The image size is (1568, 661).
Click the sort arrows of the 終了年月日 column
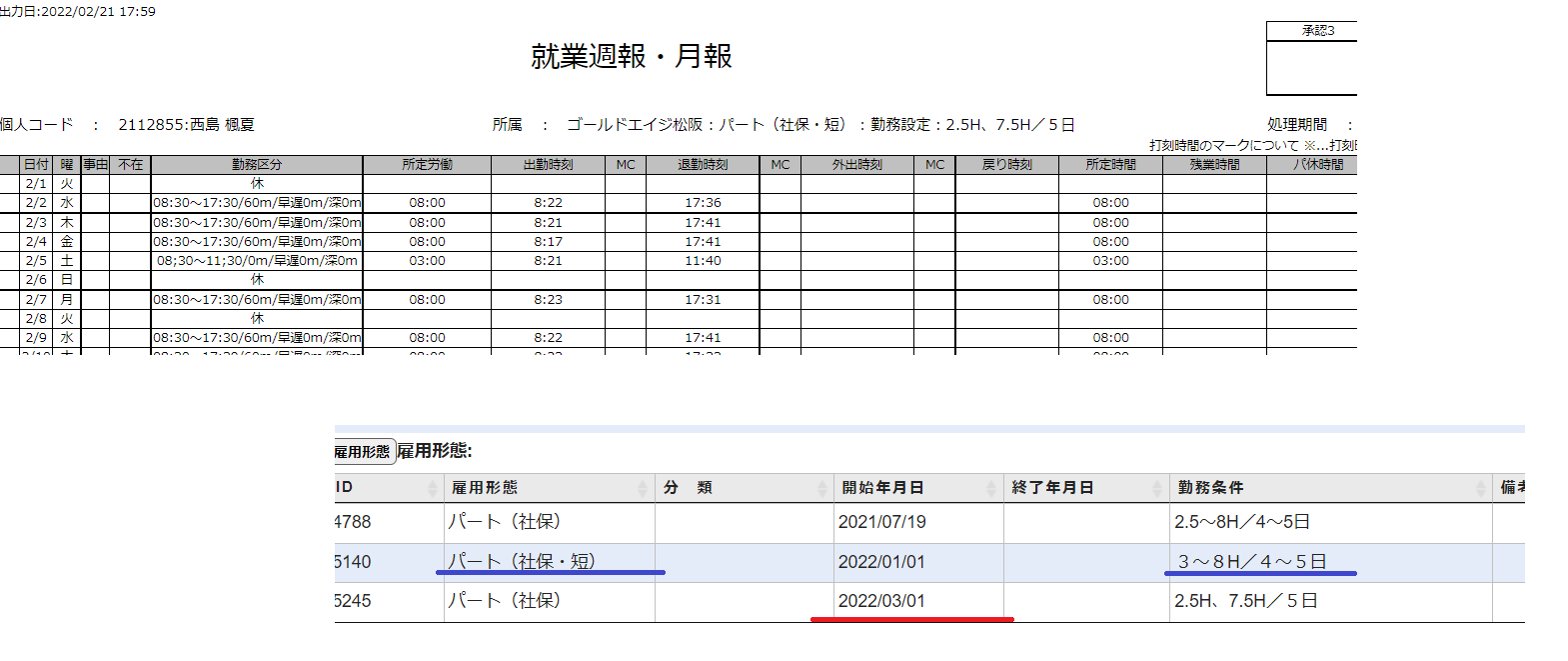(x=1157, y=488)
